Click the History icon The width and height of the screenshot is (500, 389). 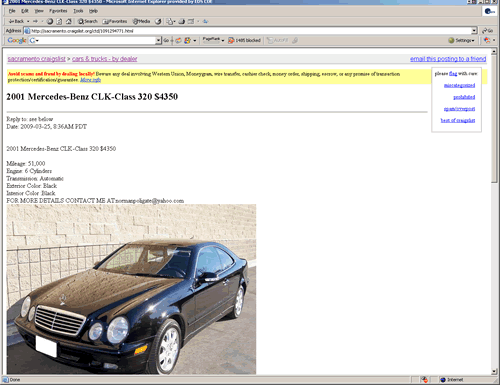point(158,21)
